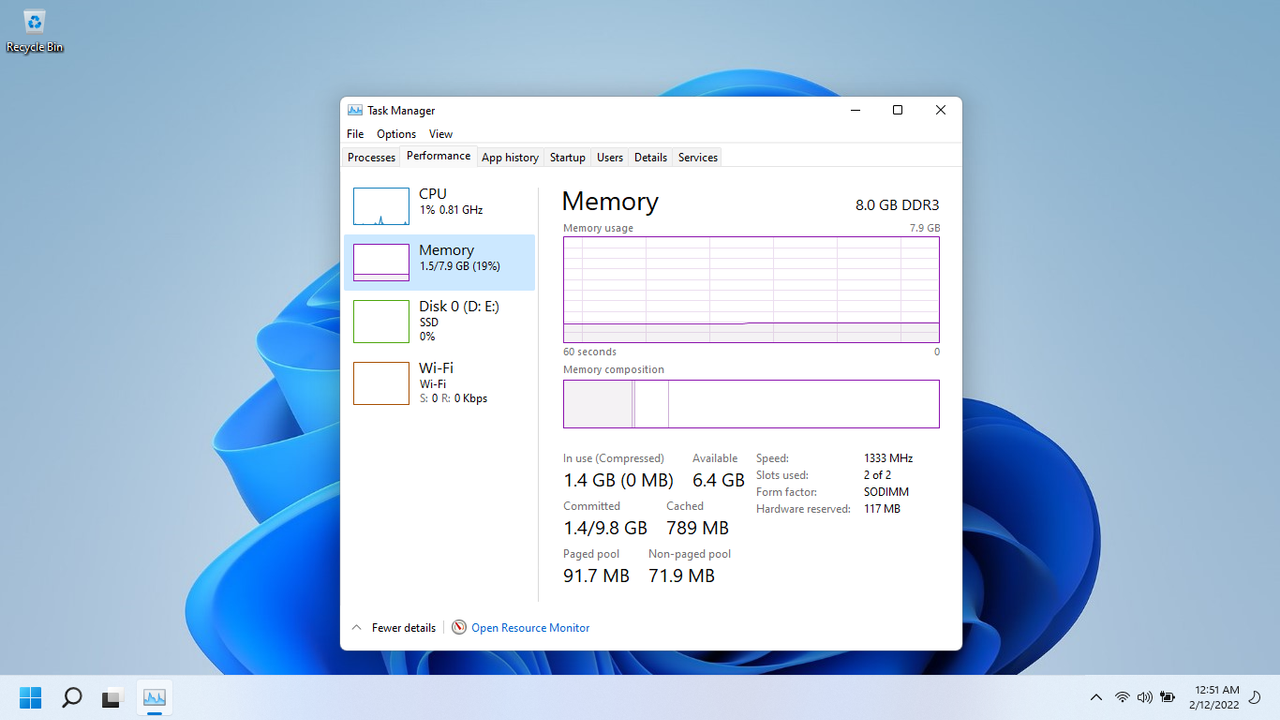Click the '8.0 GB DDR3' text
The image size is (1280, 720).
click(897, 205)
